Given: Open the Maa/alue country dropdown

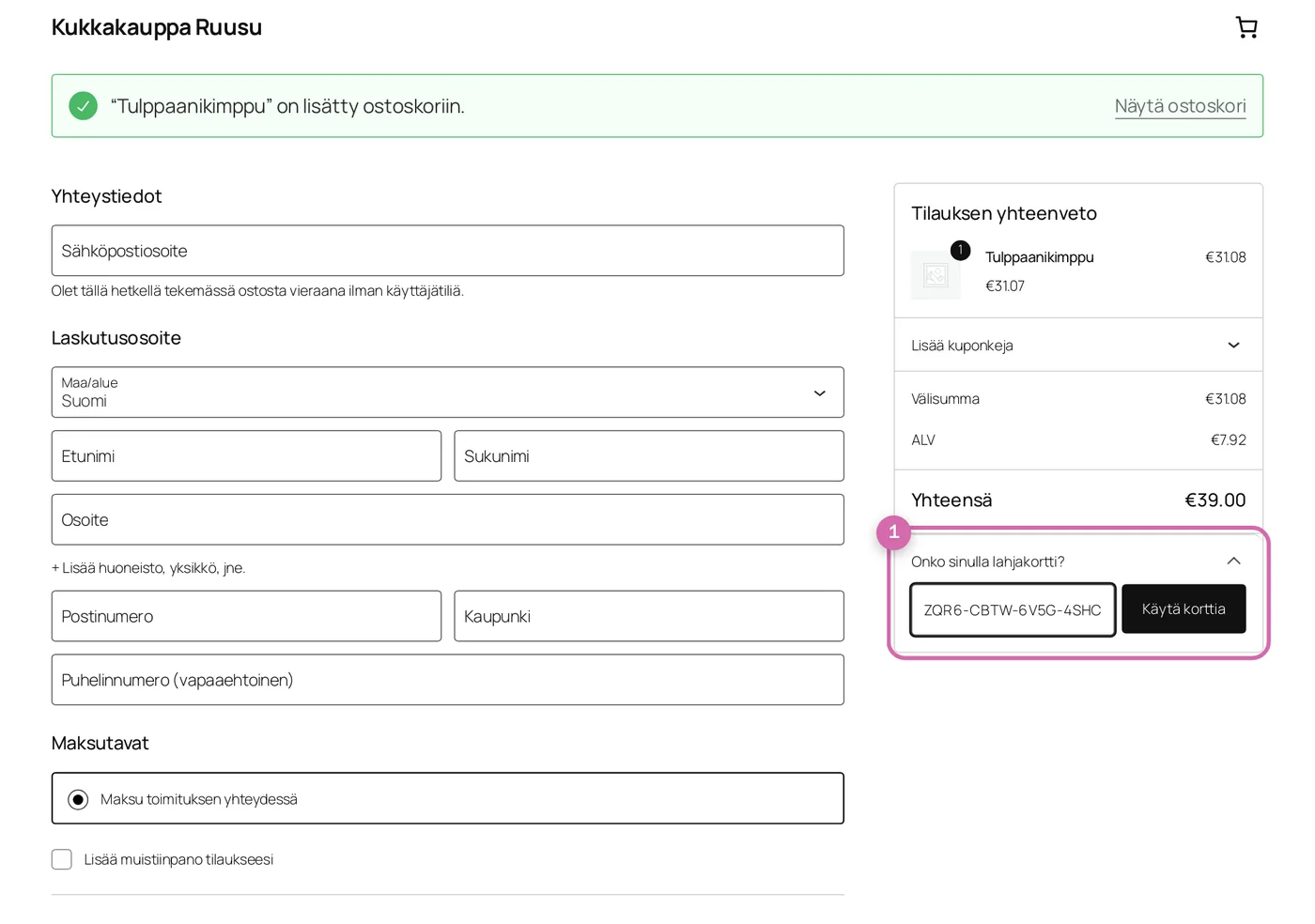Looking at the screenshot, I should pos(448,393).
